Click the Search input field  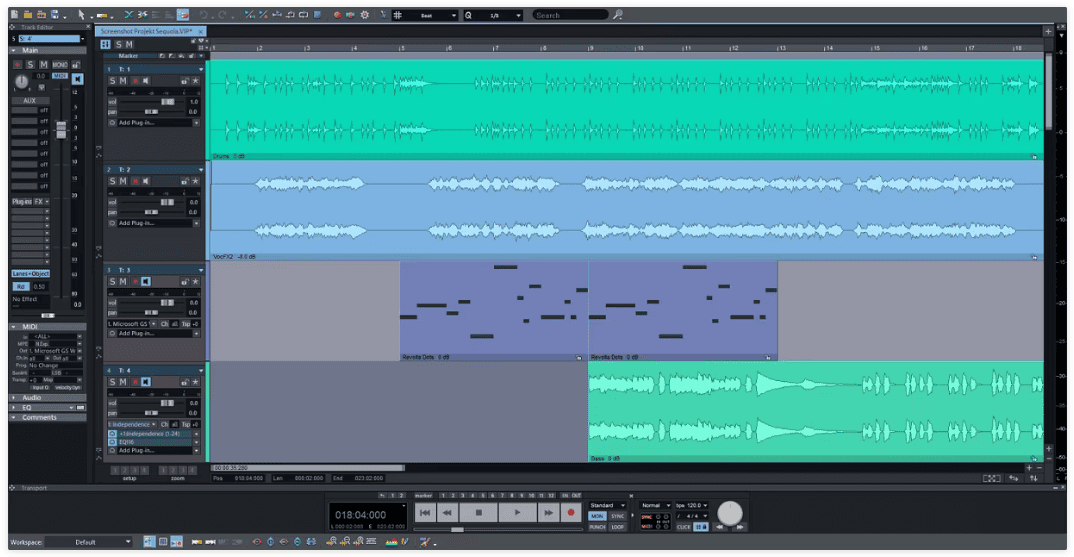(570, 15)
